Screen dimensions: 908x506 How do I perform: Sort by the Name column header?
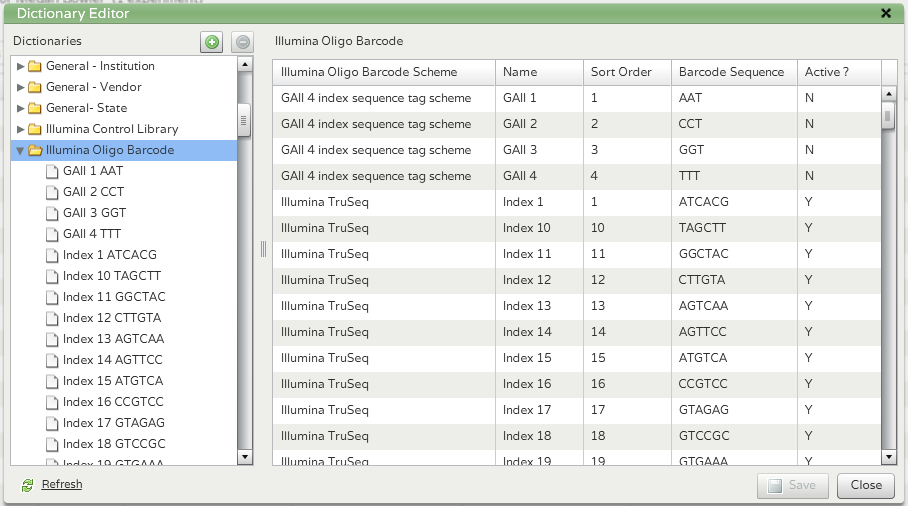coord(539,72)
